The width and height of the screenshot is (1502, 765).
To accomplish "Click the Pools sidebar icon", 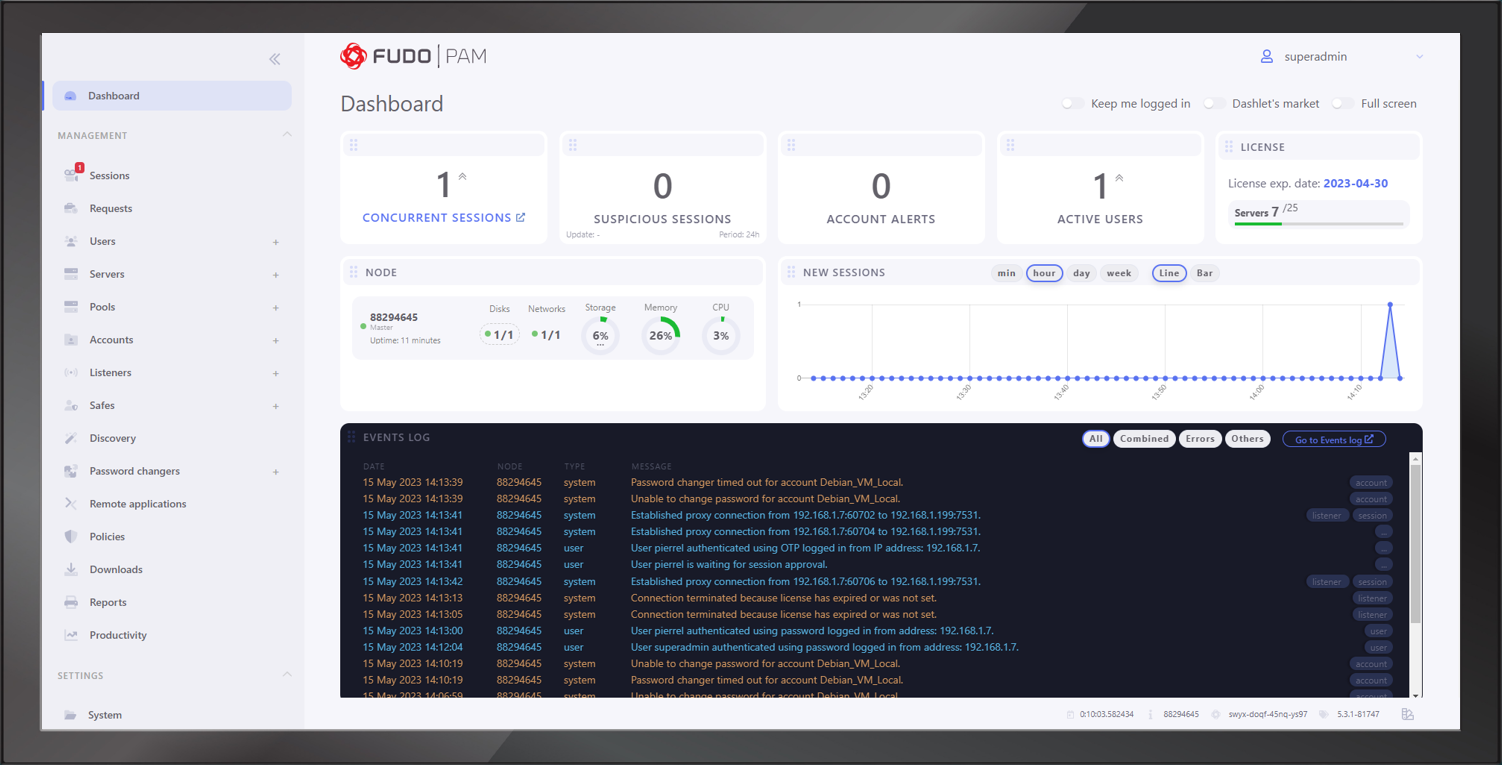I will point(71,307).
